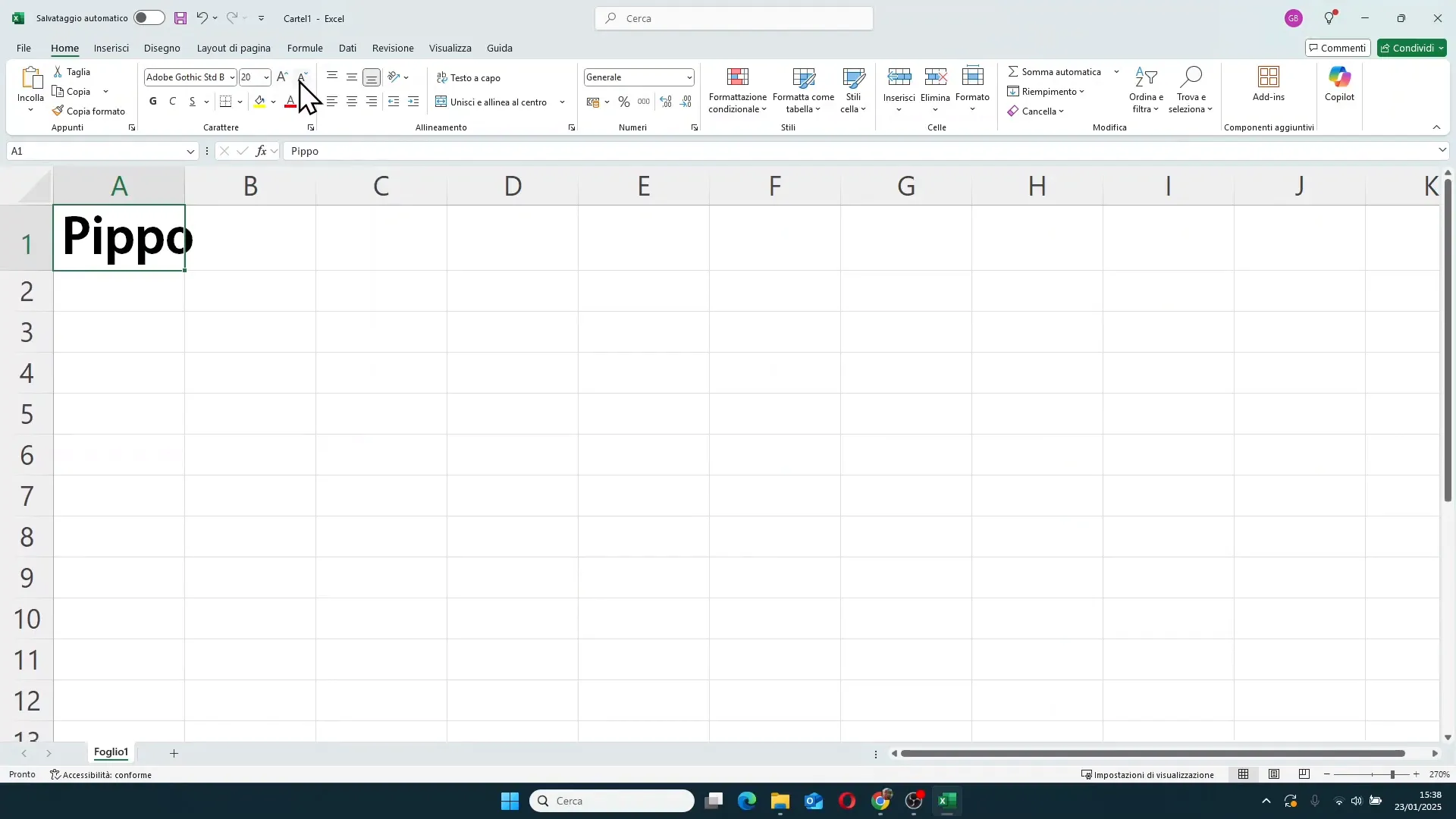Click Somma automatica
Screen dimensions: 1456x819
tap(1055, 72)
